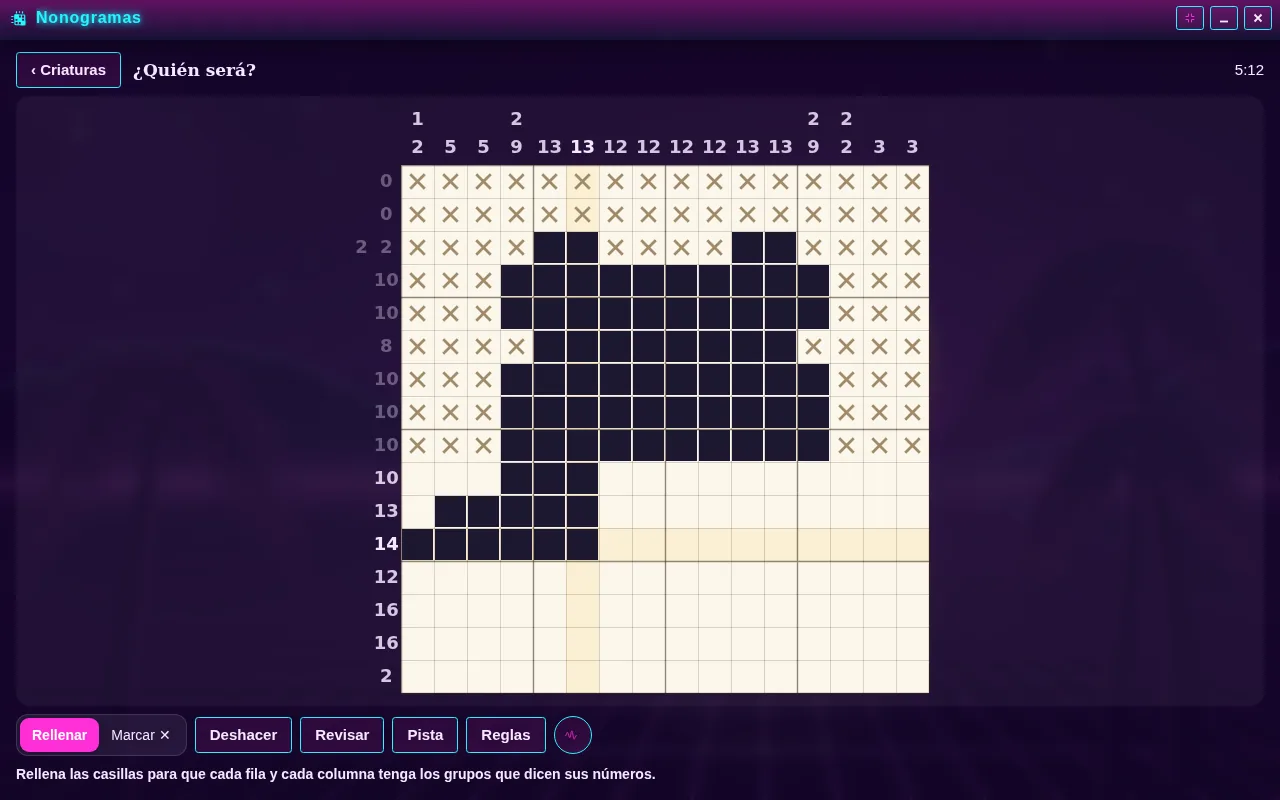1280x800 pixels.
Task: Click the Nonogramas app icon in title bar
Action: coord(18,18)
